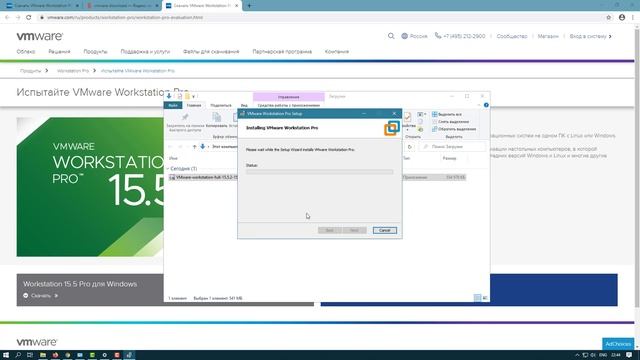
Task: Open the Партнерская программа menu
Action: [x=282, y=52]
